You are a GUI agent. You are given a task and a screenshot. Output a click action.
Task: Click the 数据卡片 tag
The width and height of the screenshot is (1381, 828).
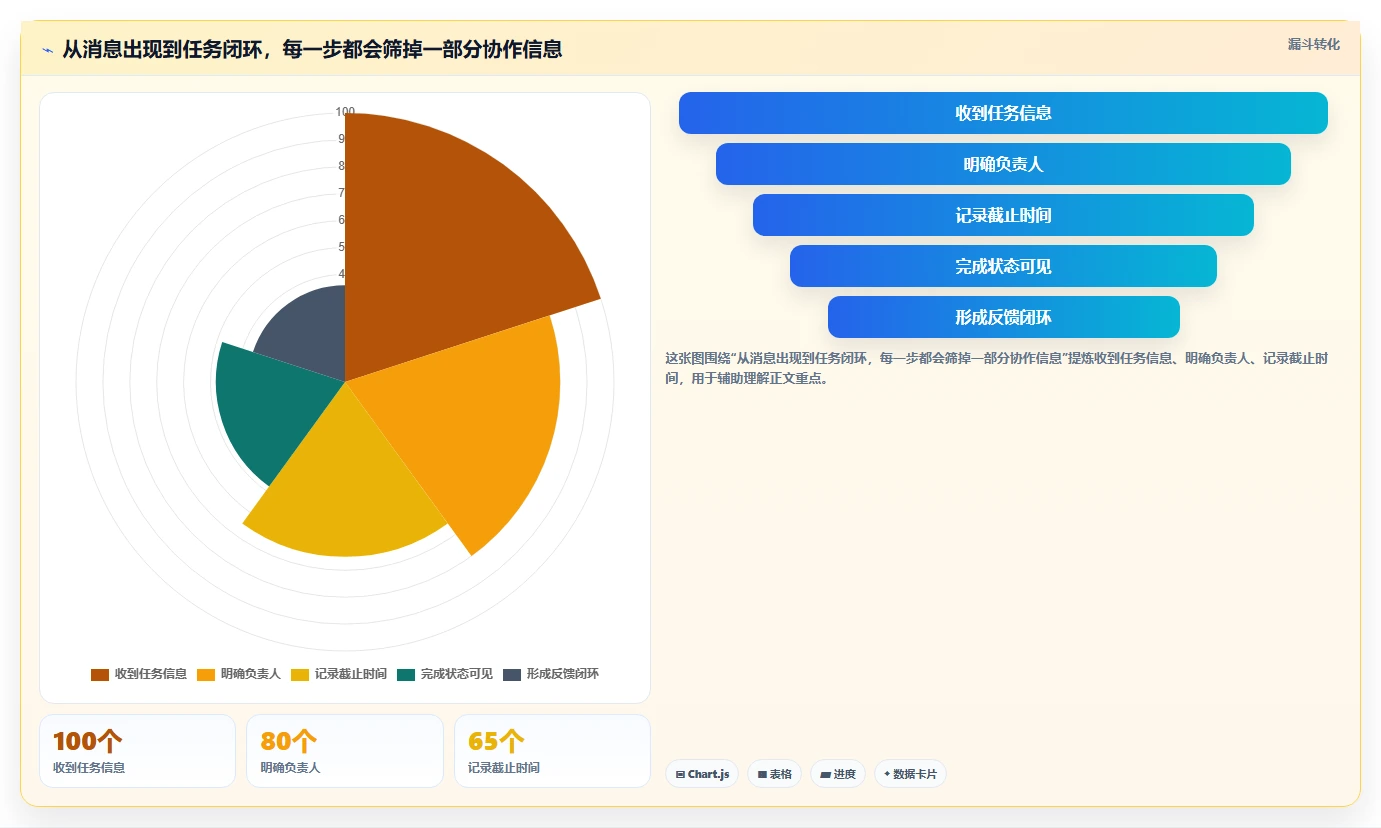pyautogui.click(x=910, y=774)
